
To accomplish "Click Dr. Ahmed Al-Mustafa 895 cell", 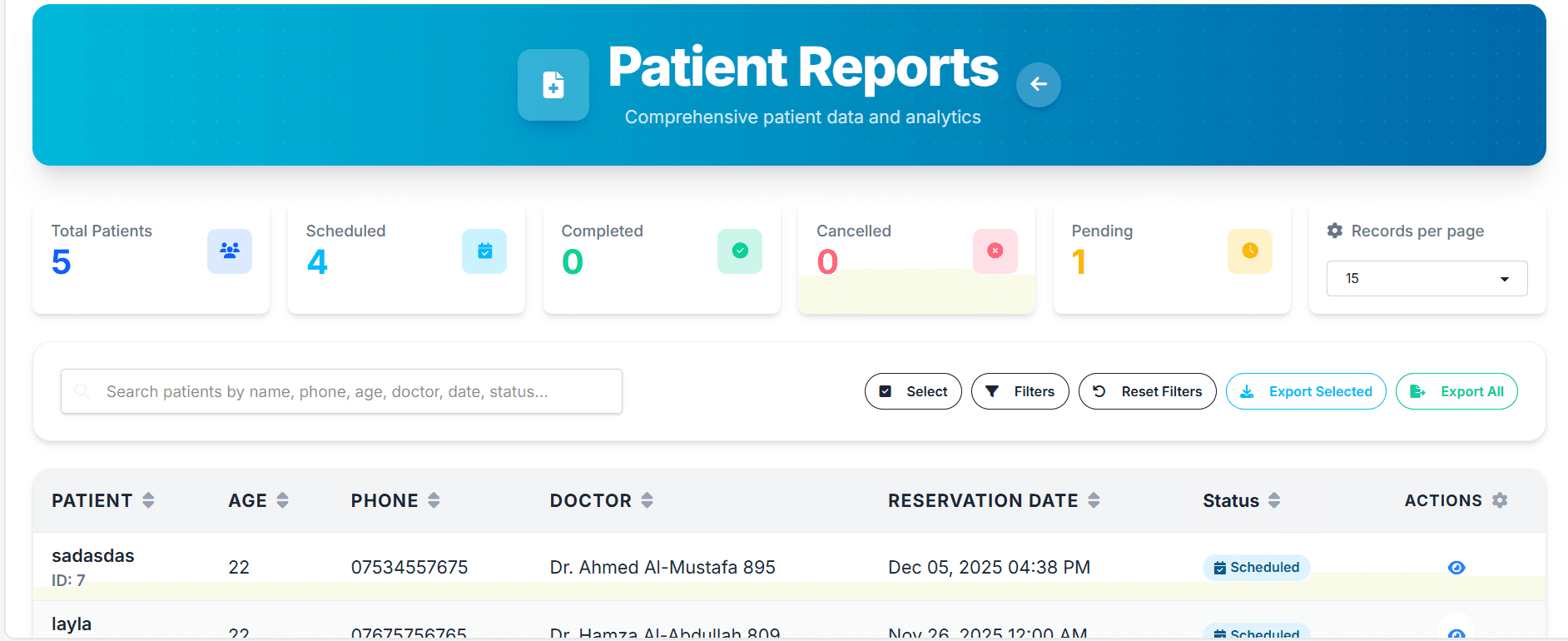I will point(662,568).
